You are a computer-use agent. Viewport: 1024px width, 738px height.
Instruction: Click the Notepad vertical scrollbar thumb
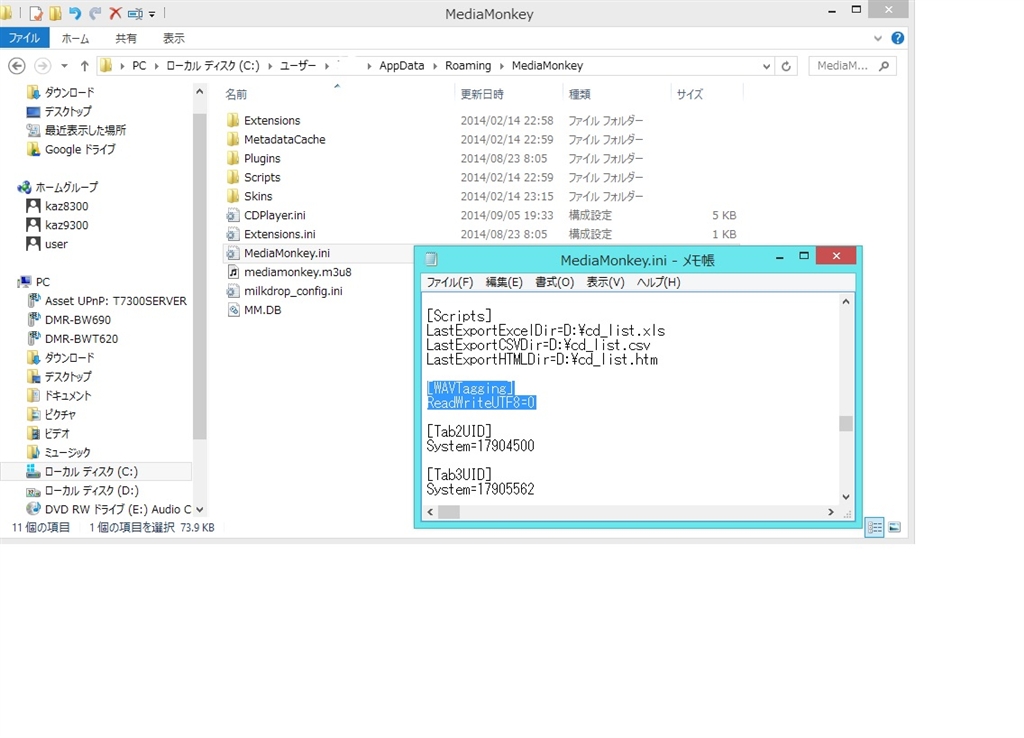coord(846,423)
